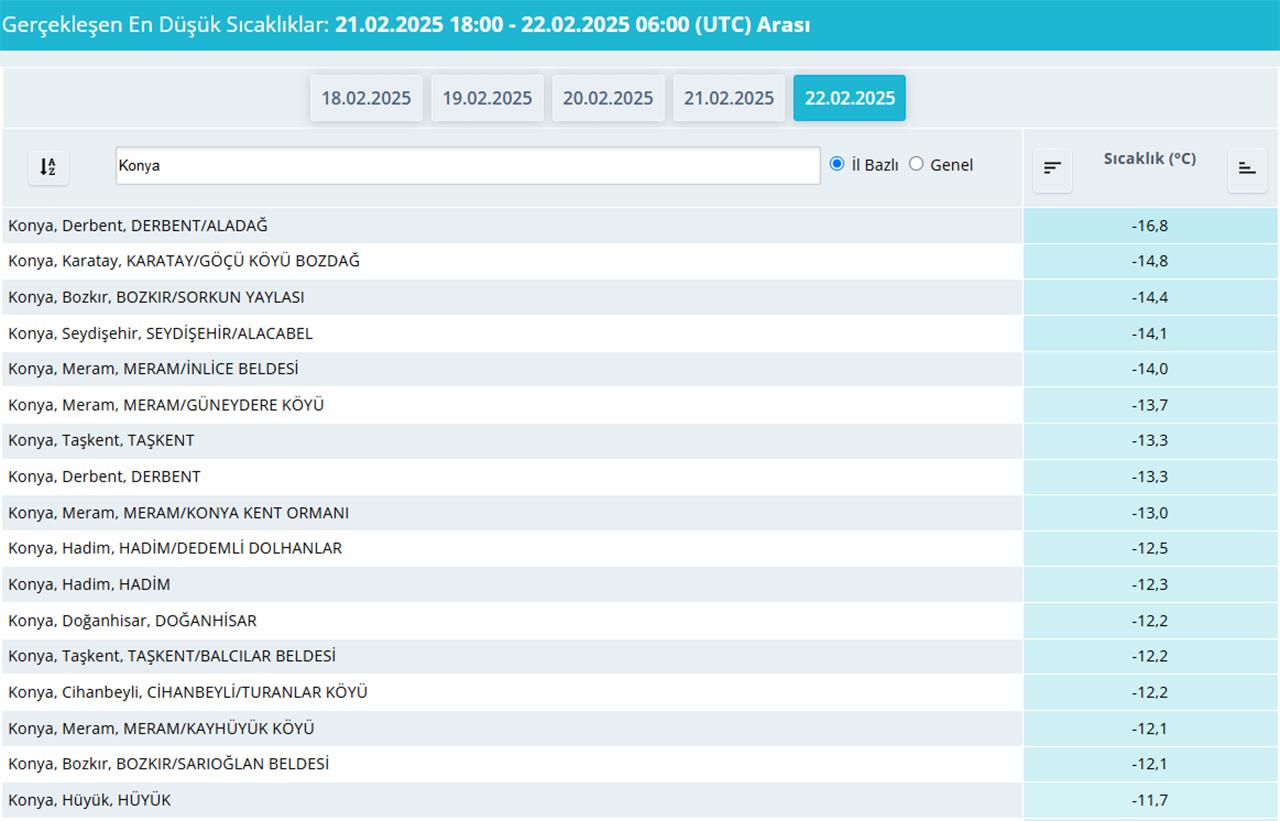Go to the 21.02.2025 date tab
1280x821 pixels.
point(729,98)
